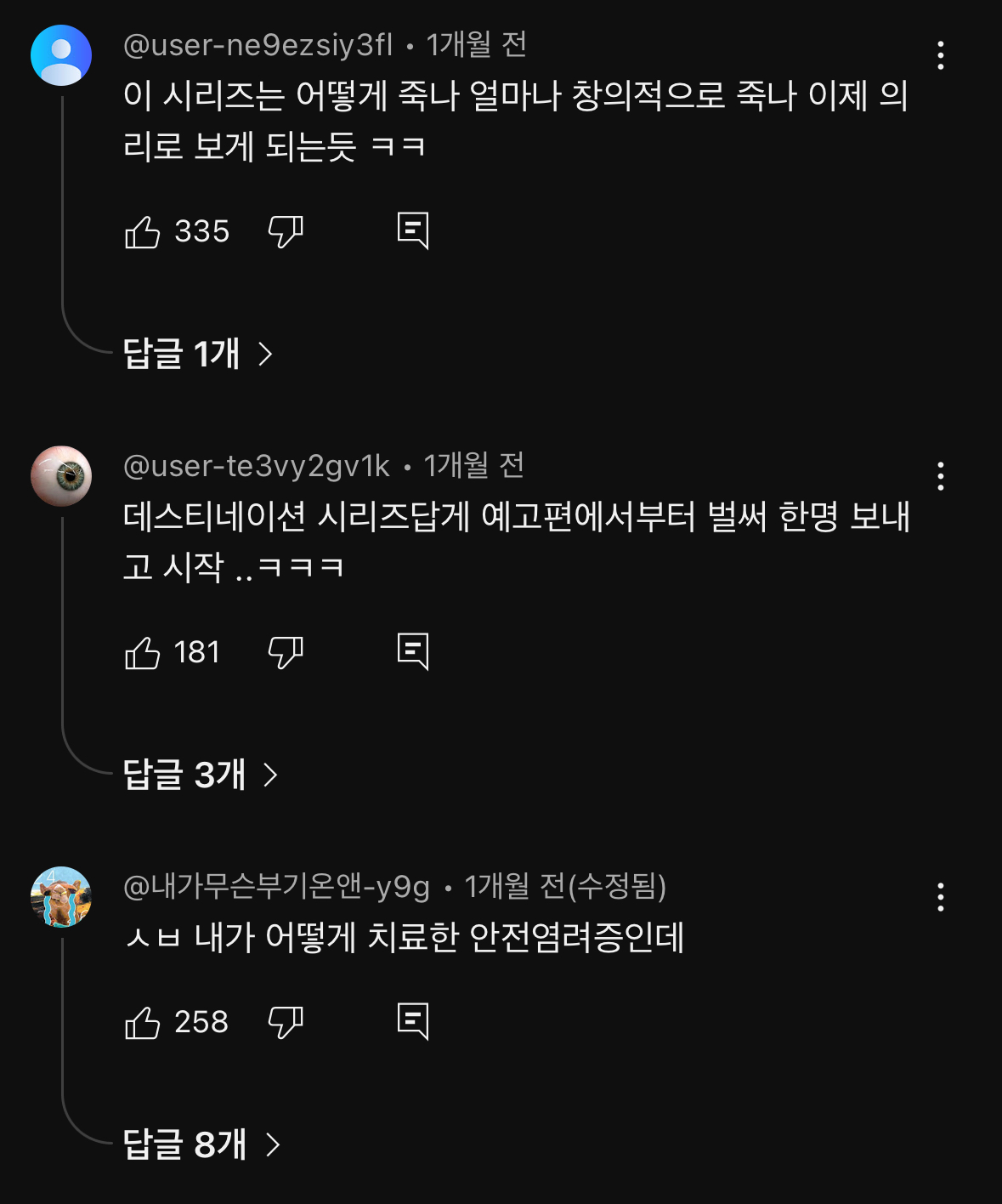The image size is (1002, 1204).
Task: Open options menu for user-ne9ezsiy3fl comment
Action: [940, 55]
